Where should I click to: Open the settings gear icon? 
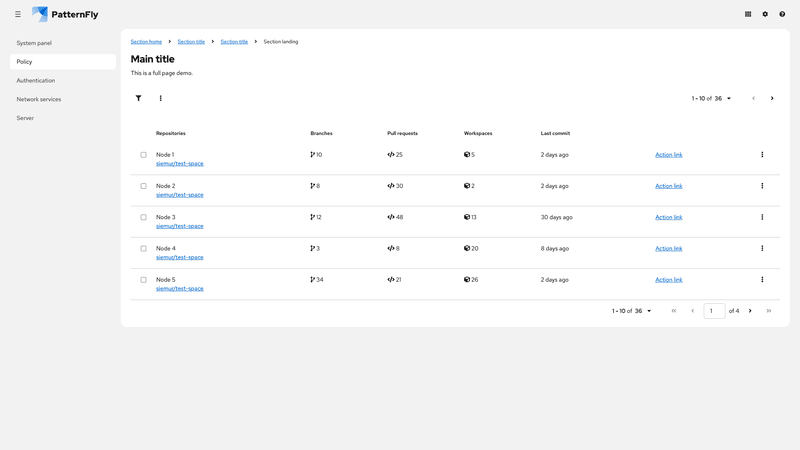765,14
